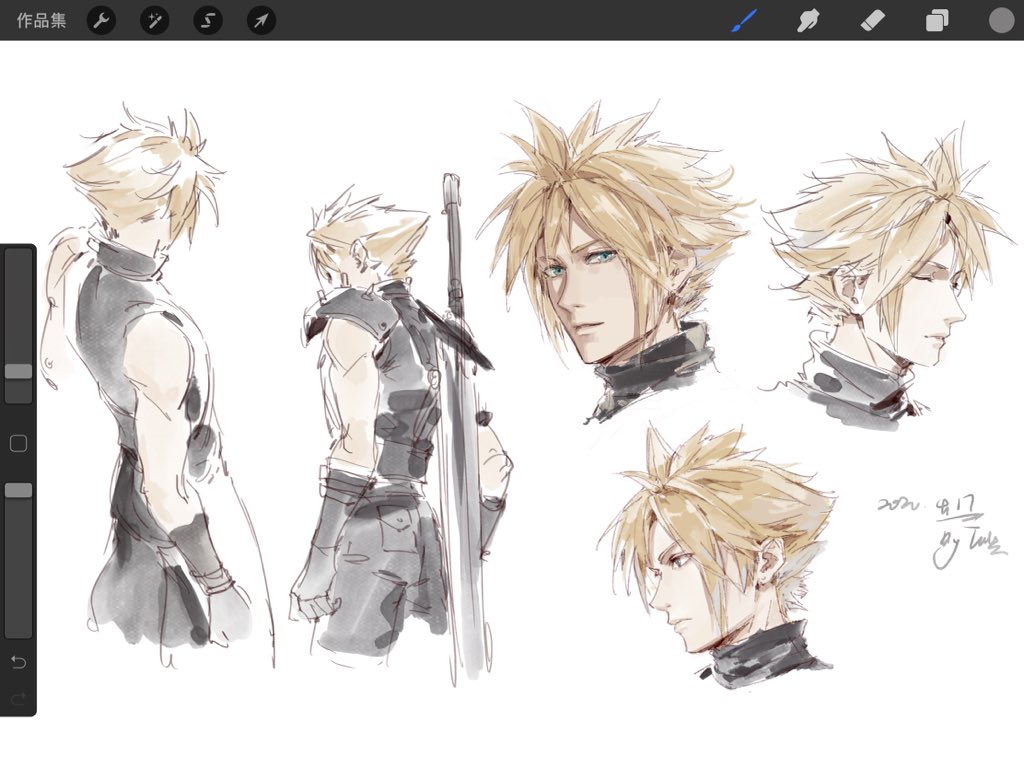
Task: Open the Layers panel
Action: coord(936,21)
